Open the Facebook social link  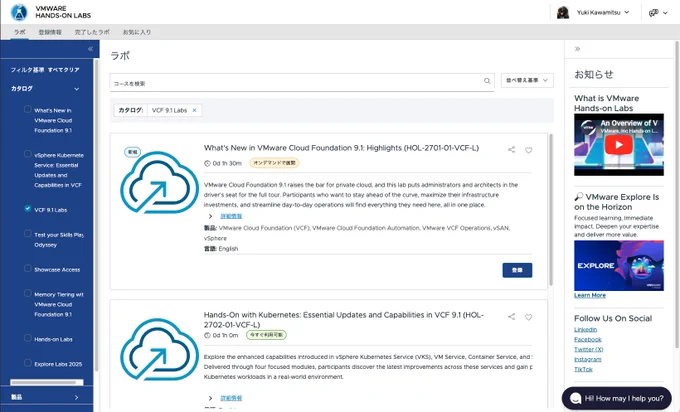coord(588,340)
